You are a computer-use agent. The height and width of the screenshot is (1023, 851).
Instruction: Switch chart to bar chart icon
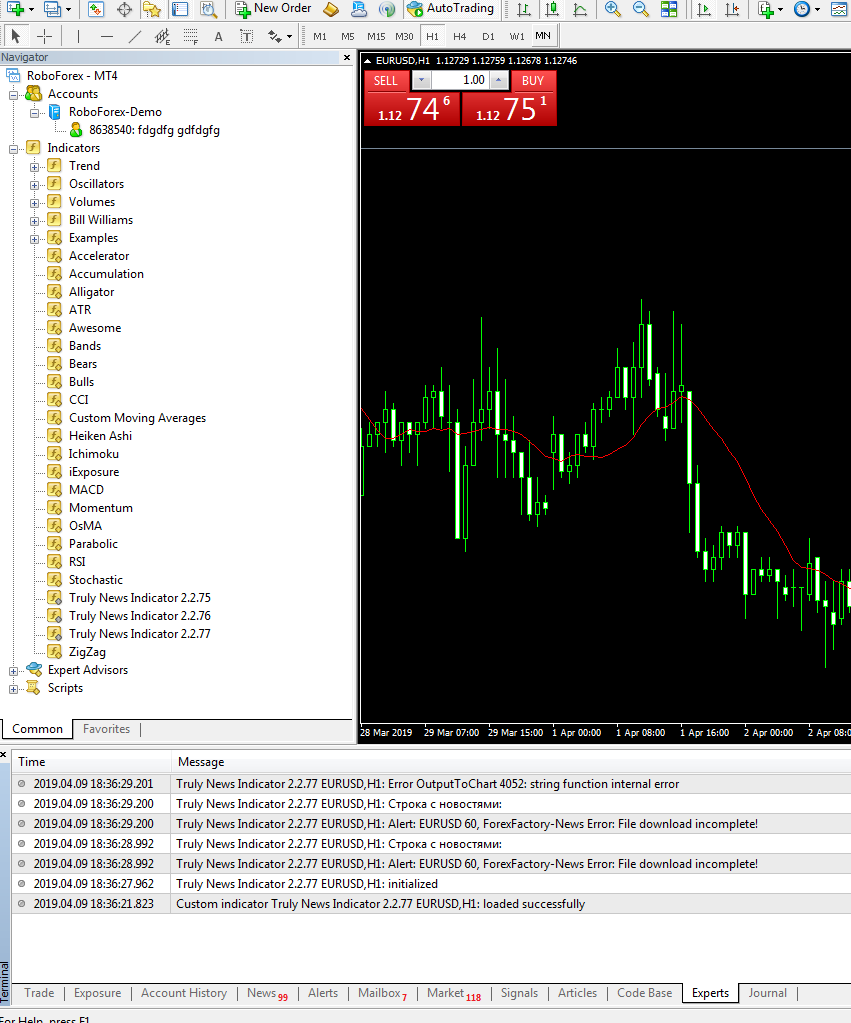click(523, 9)
